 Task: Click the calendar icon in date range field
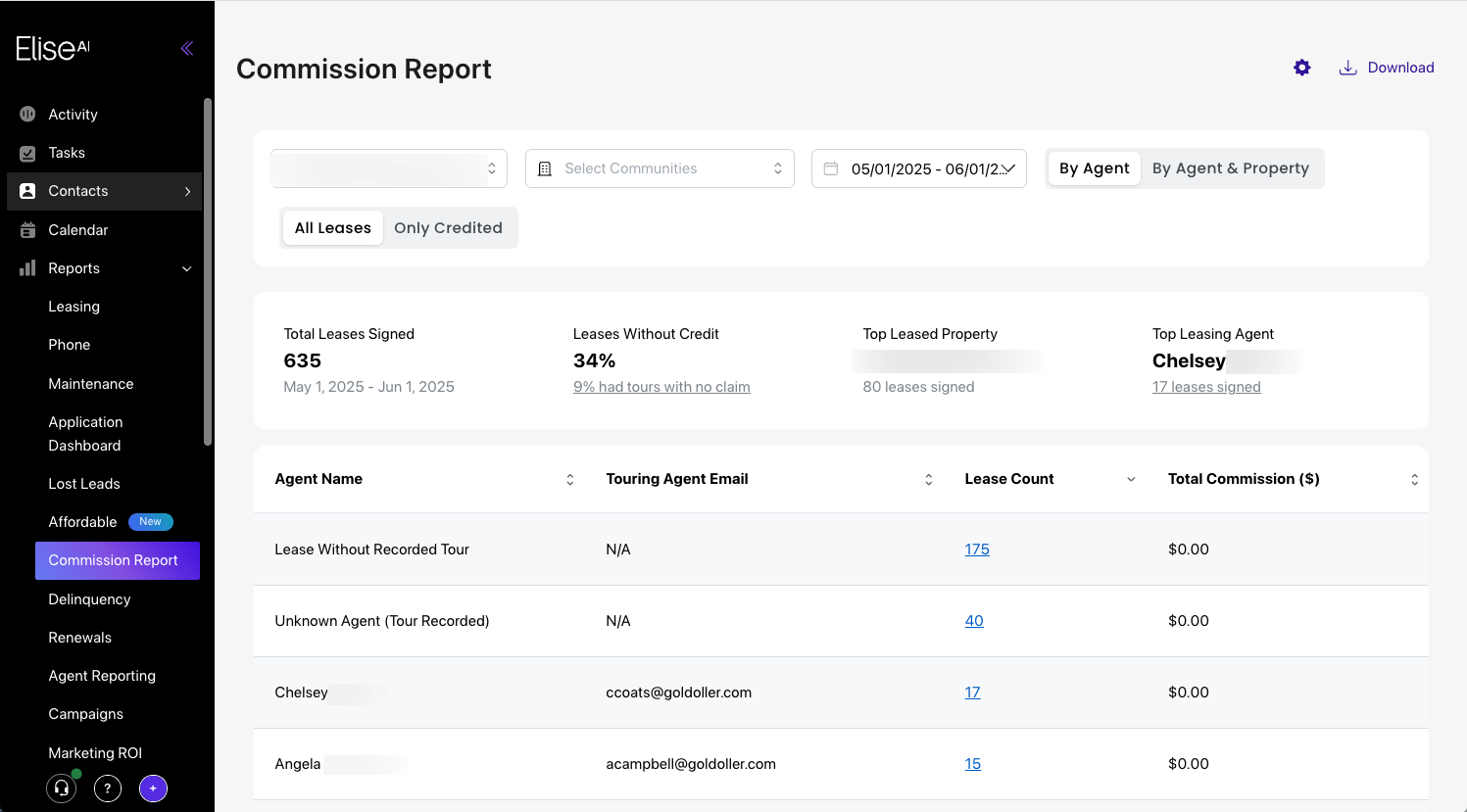click(x=831, y=168)
